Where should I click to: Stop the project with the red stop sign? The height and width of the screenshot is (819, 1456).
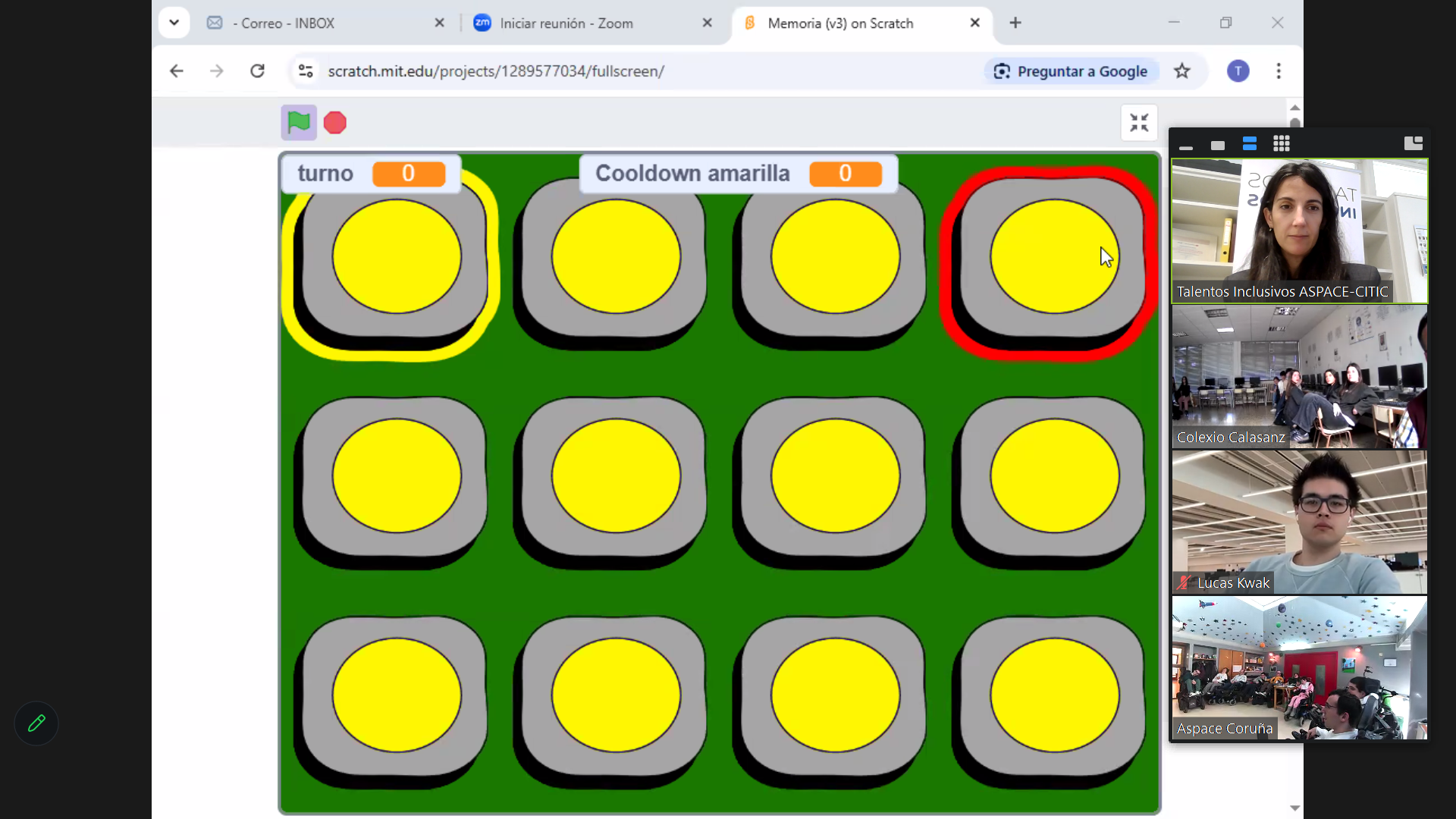point(335,123)
